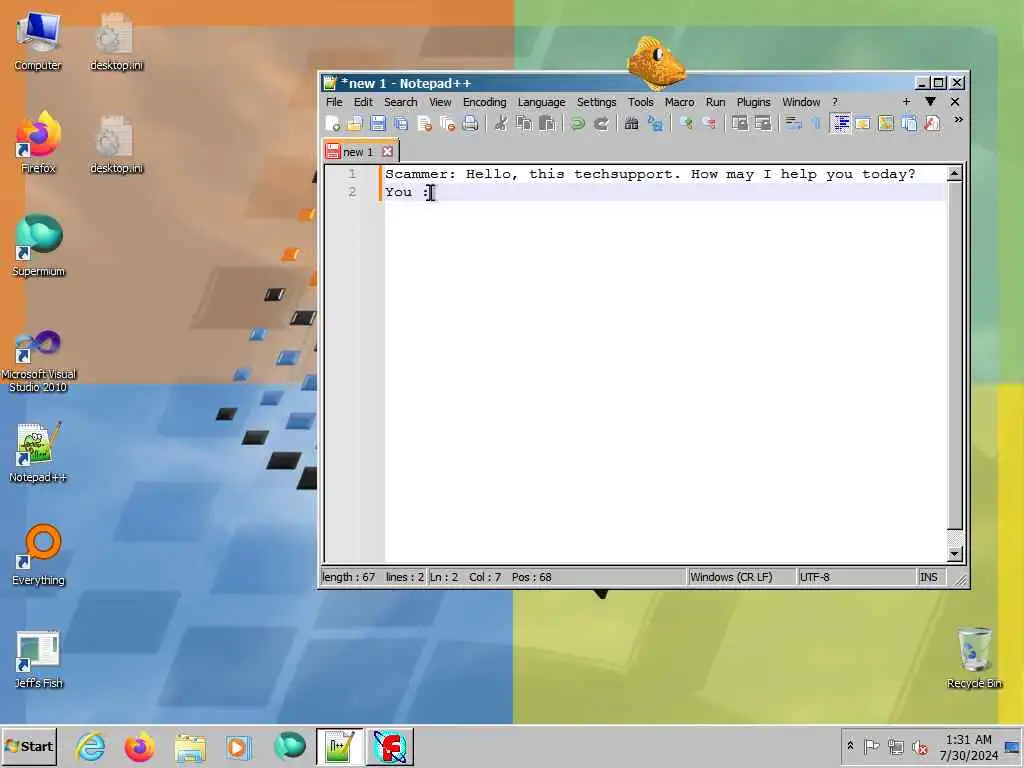Click the X in the menu bar
This screenshot has height=768, width=1024.
955,102
